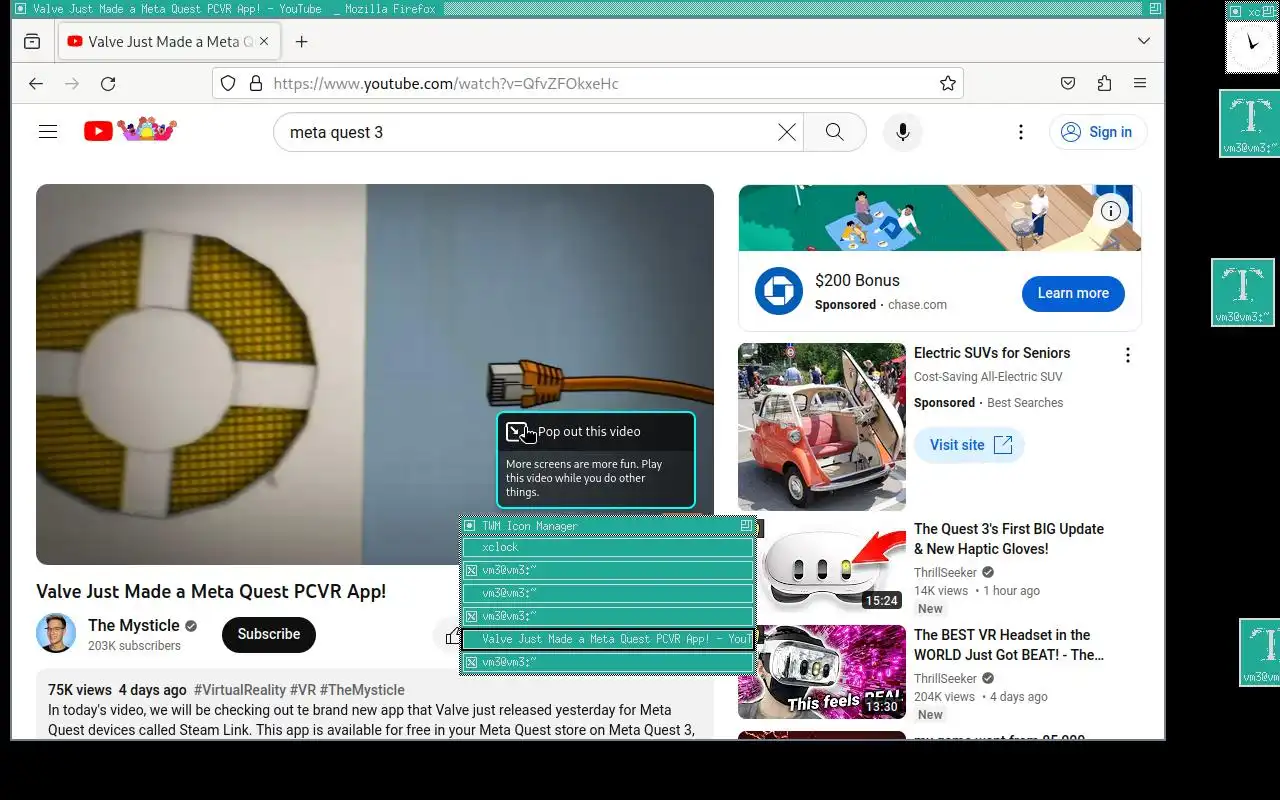
Task: Click the Pop out this video icon
Action: coord(516,431)
